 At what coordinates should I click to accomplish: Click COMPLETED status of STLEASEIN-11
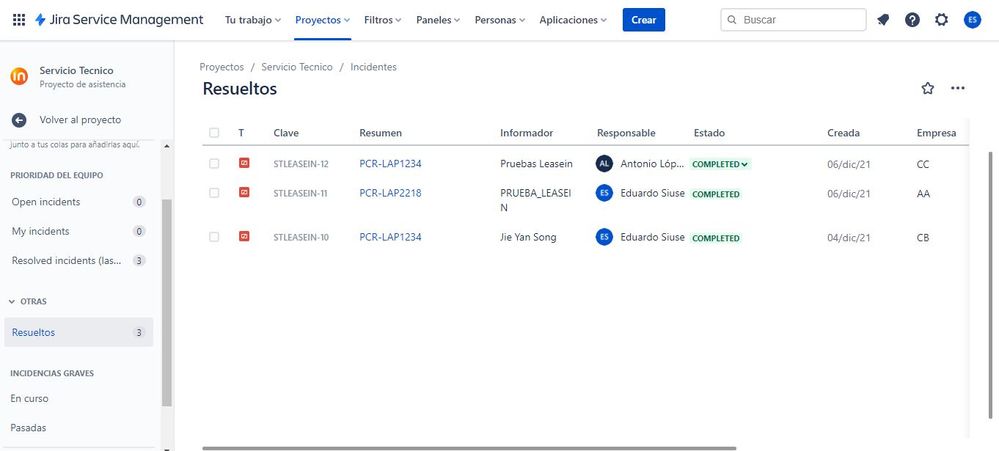pyautogui.click(x=716, y=194)
